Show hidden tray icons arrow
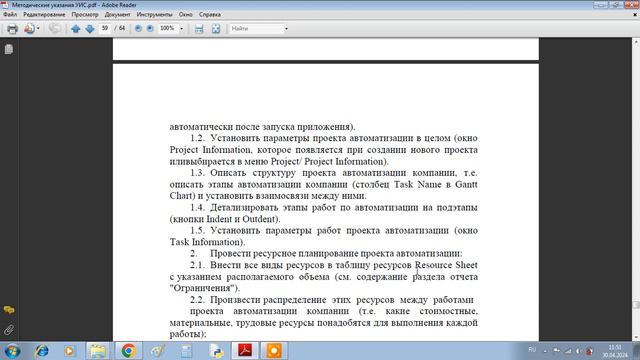This screenshot has width=640, height=360. click(545, 351)
